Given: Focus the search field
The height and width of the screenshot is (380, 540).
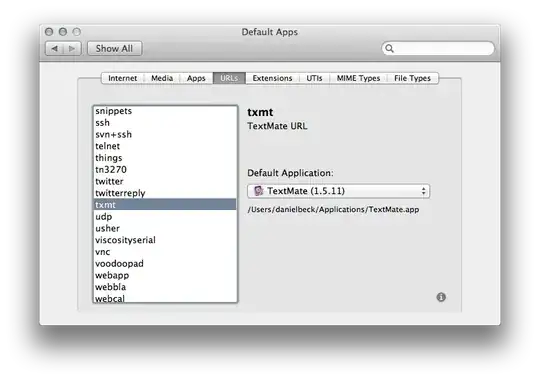Looking at the screenshot, I should point(438,48).
